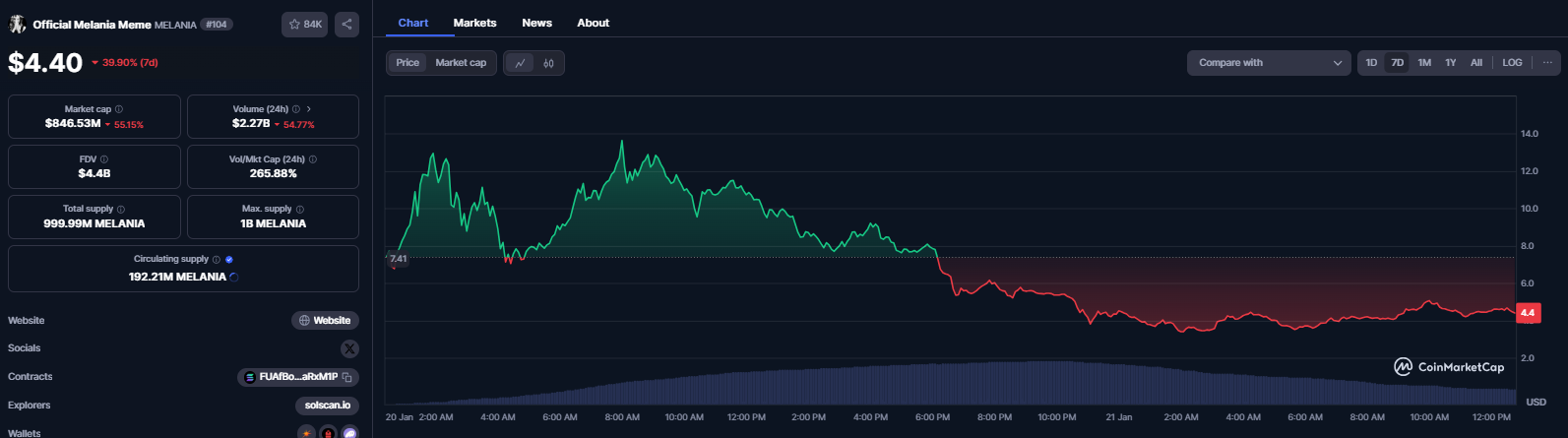Open the Compare with dropdown

pyautogui.click(x=1269, y=63)
